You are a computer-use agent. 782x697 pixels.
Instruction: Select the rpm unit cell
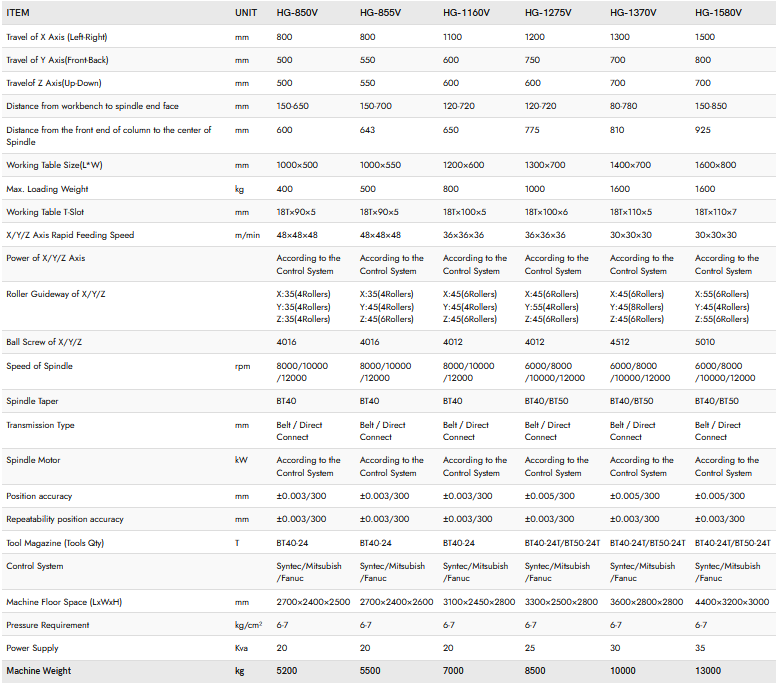pyautogui.click(x=242, y=366)
